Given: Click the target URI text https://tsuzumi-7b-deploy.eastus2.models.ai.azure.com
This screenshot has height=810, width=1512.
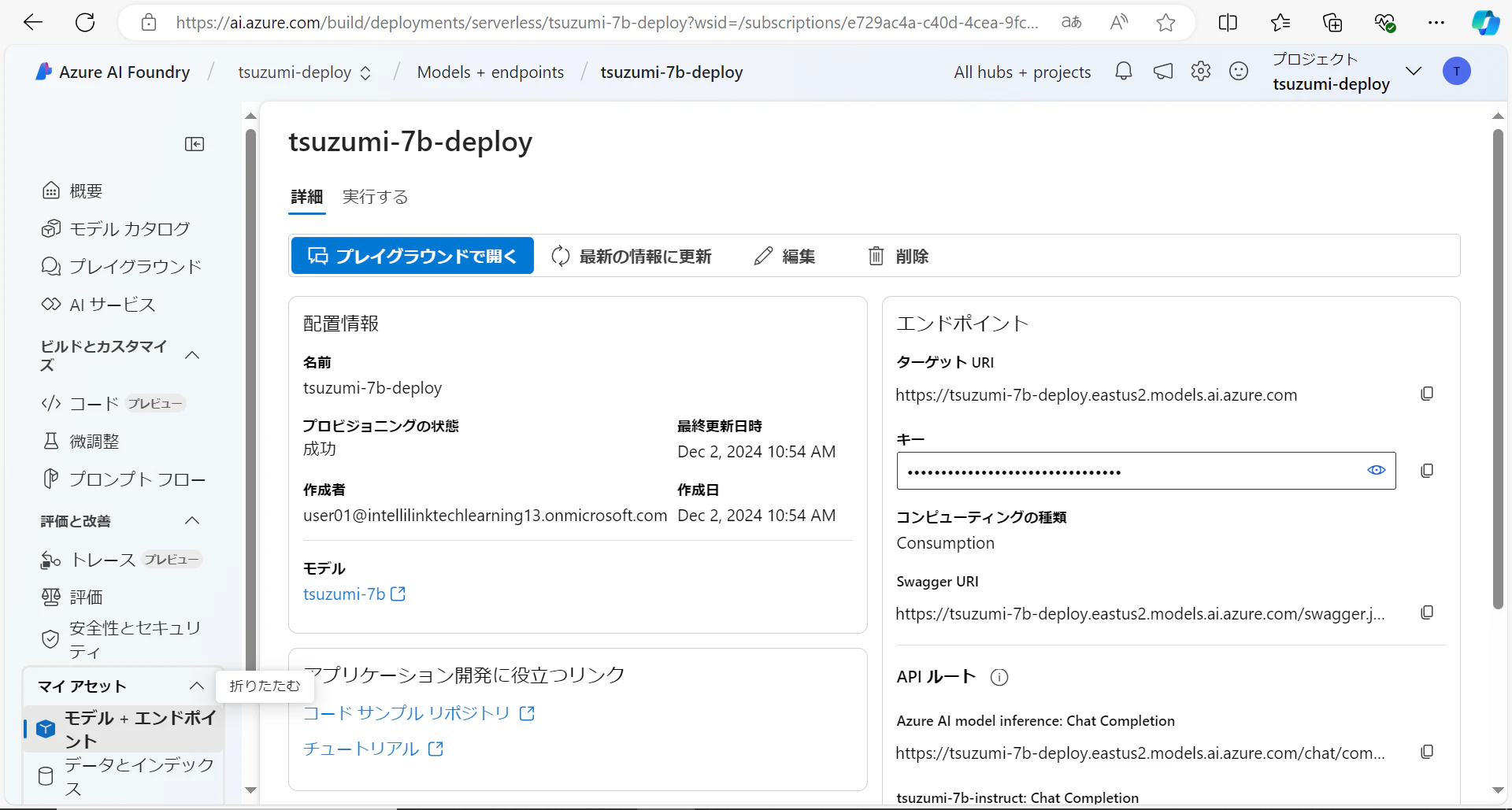Looking at the screenshot, I should click(x=1096, y=395).
